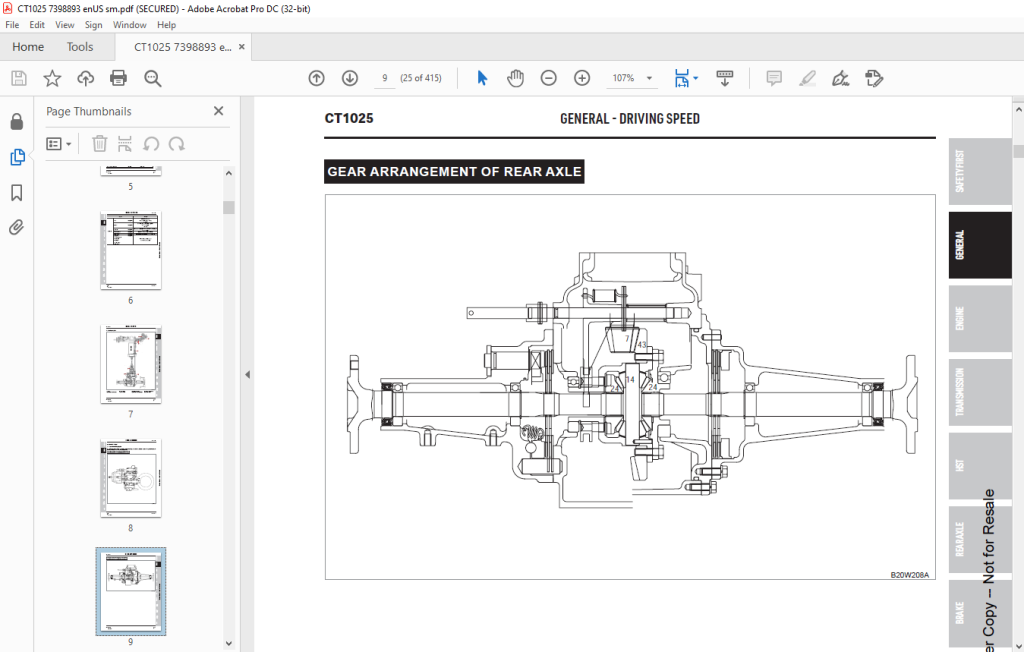Add a comment sticky note
Image resolution: width=1024 pixels, height=652 pixels.
click(774, 78)
